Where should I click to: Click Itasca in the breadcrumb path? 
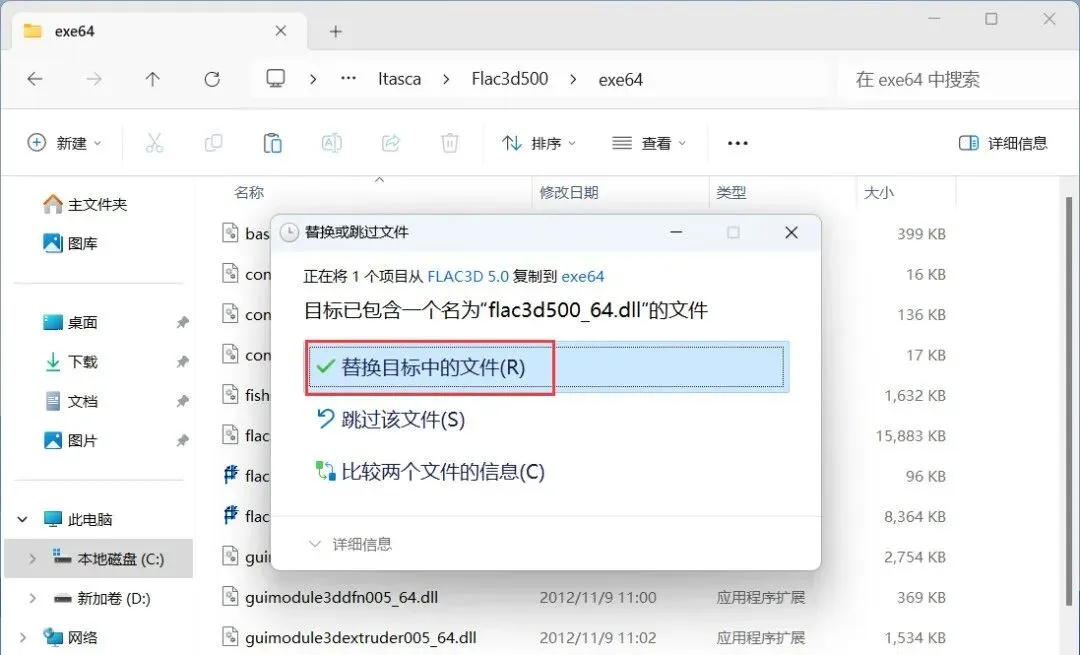click(x=399, y=79)
